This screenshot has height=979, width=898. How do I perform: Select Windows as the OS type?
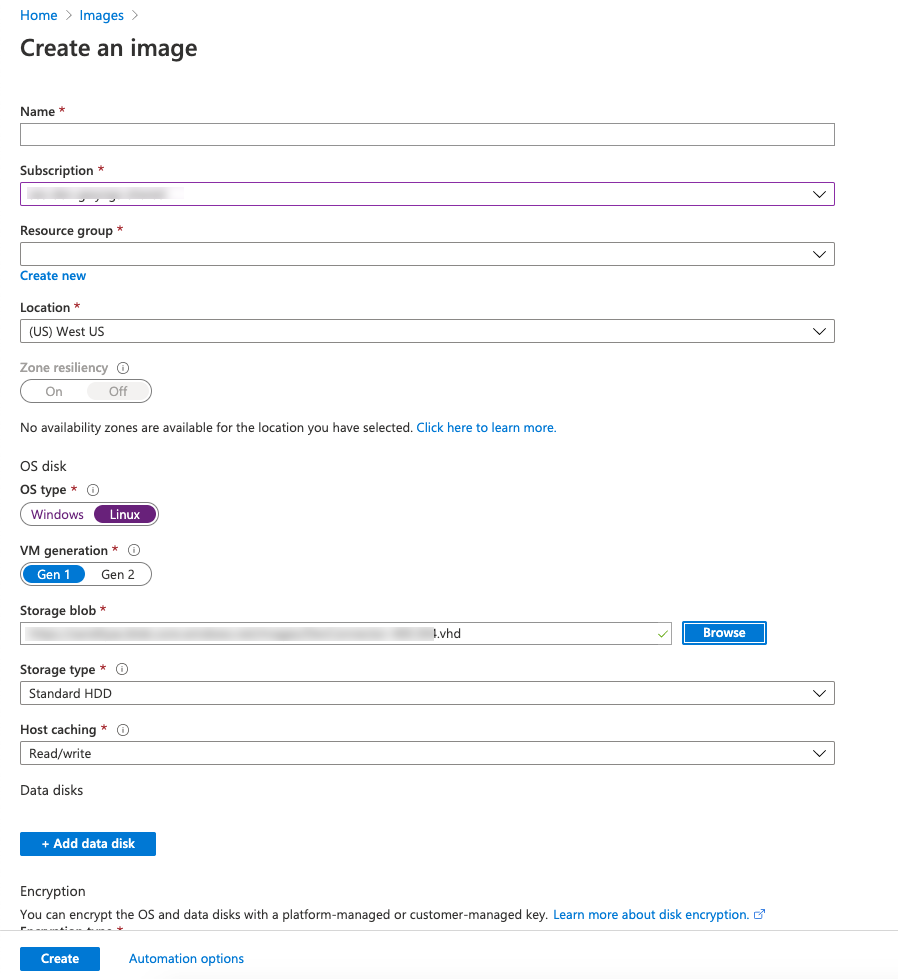point(57,515)
